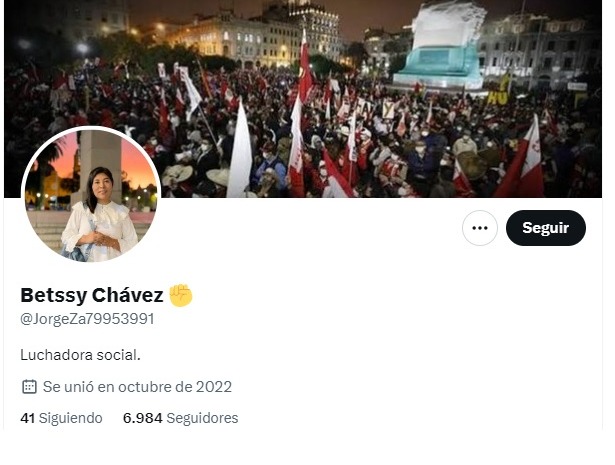Viewport: 615px width, 465px height.
Task: Select the Betssy Chávez display name
Action: coord(91,295)
